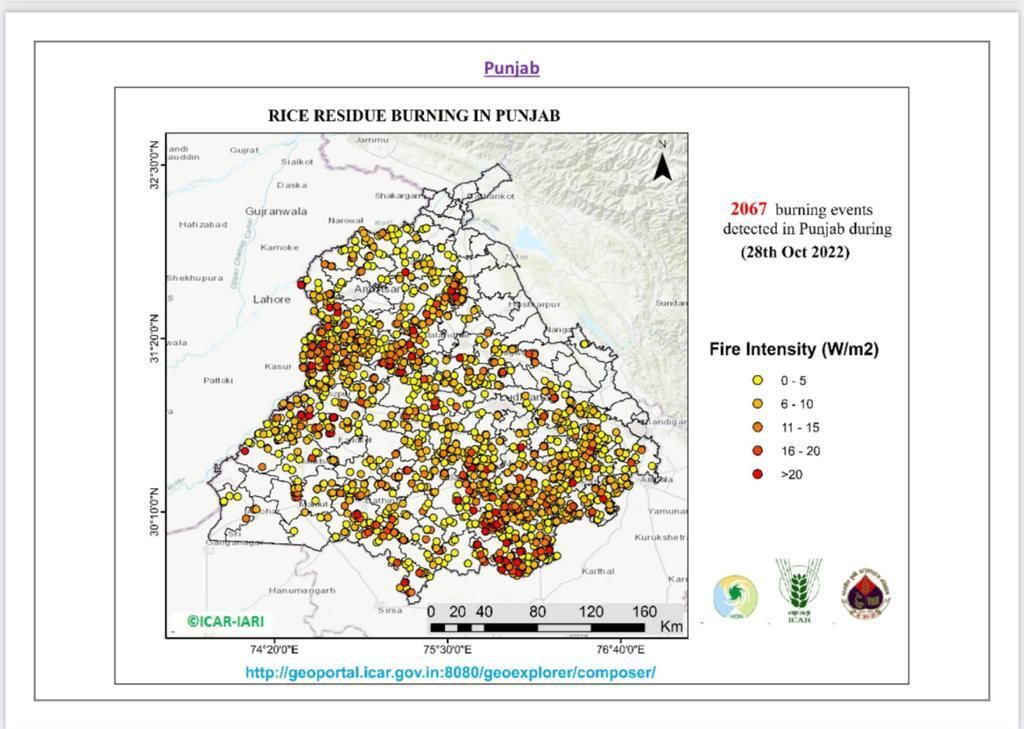The height and width of the screenshot is (729, 1024).
Task: Click the red 2067 burning events count
Action: point(748,209)
